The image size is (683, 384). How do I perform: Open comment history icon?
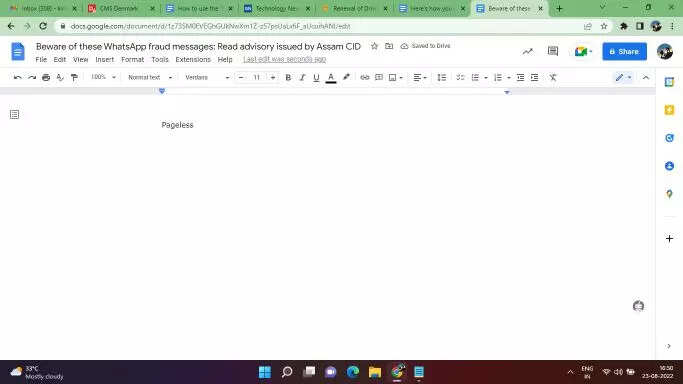553,51
